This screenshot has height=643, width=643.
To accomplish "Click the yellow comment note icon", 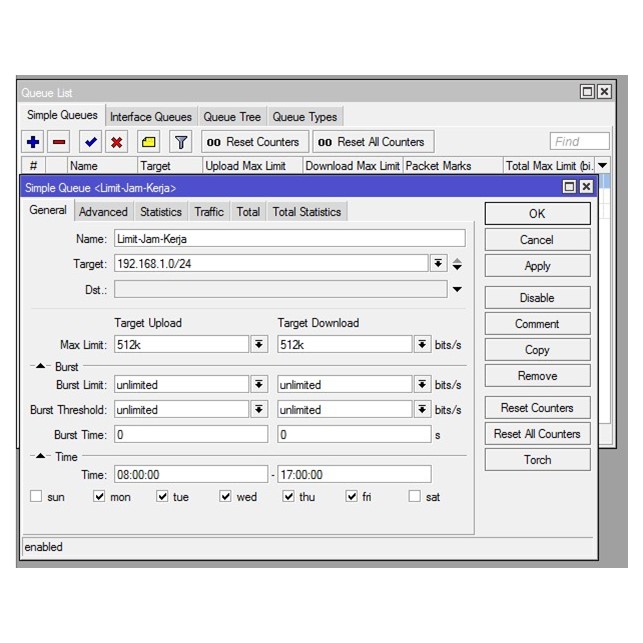I will click(x=149, y=142).
